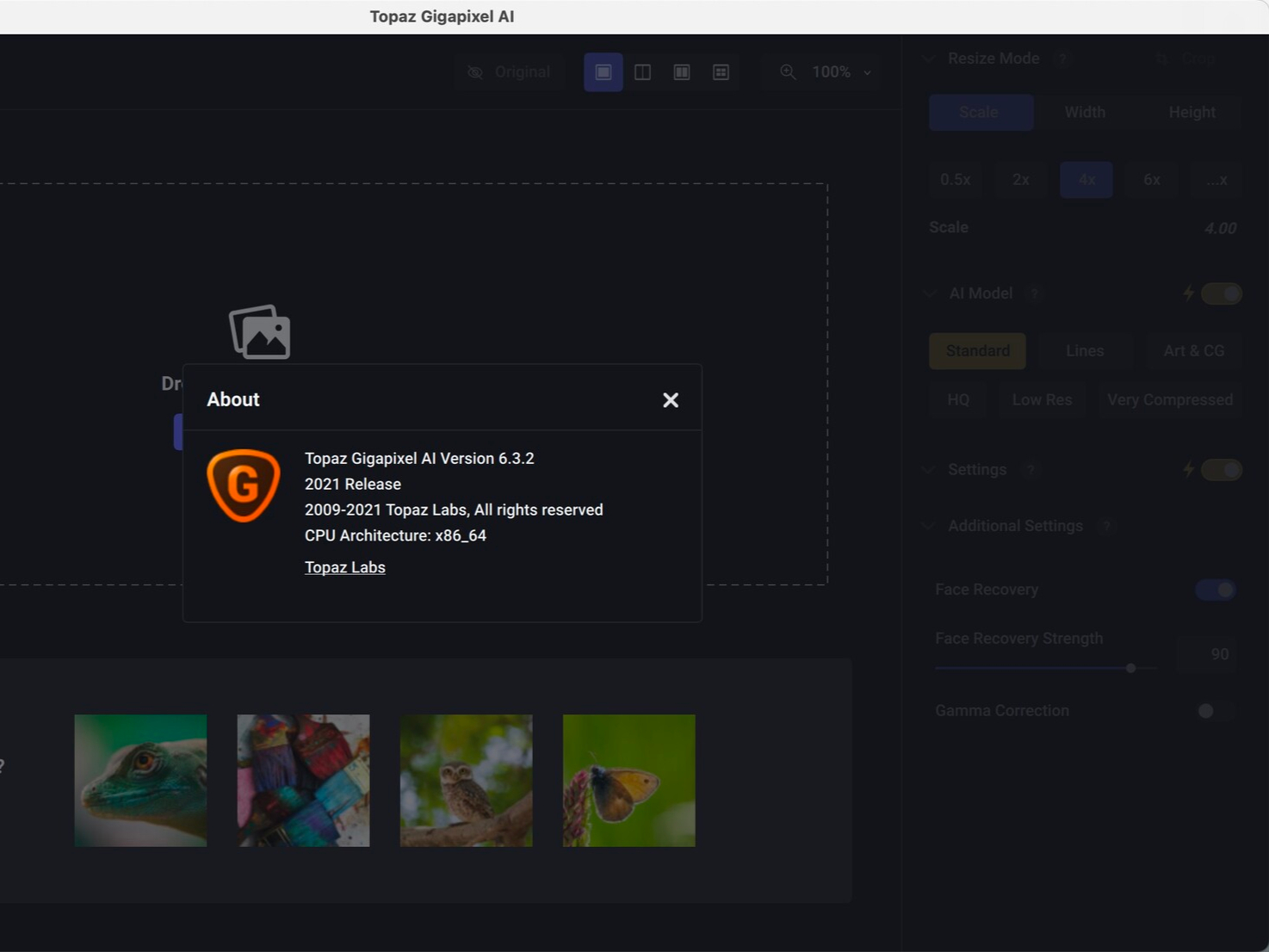This screenshot has height=952, width=1269.
Task: Open the four-panel comparison view
Action: pyautogui.click(x=721, y=72)
